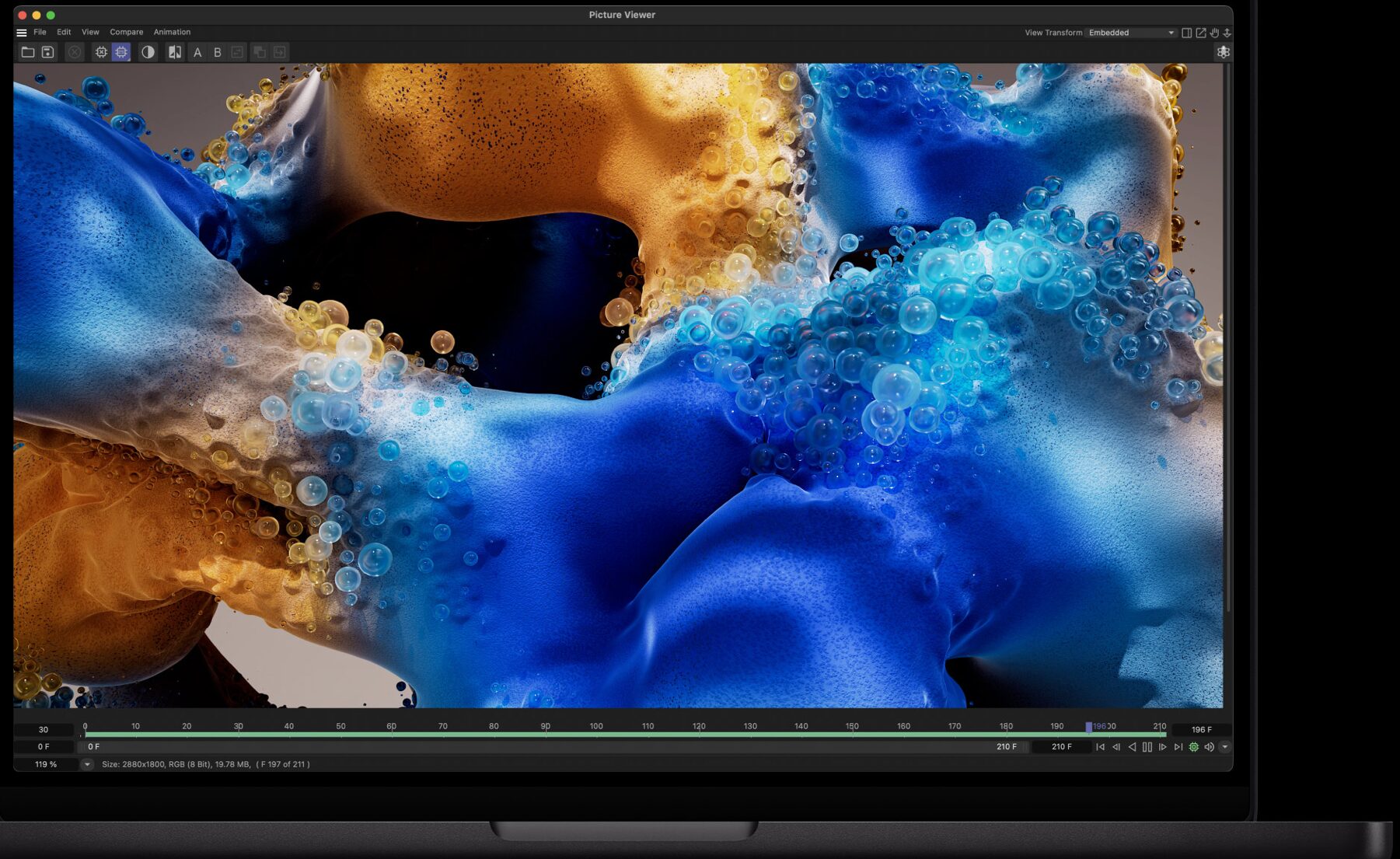Image resolution: width=1400 pixels, height=859 pixels.
Task: Click the hand pan icon top right
Action: 1214,33
